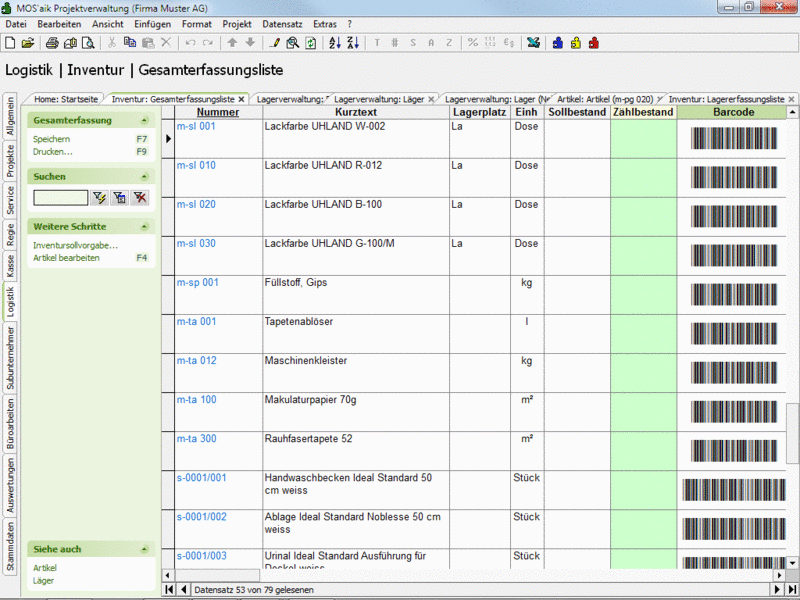Screen dimensions: 800x600
Task: Collapse the Weitere Schritte panel
Action: click(144, 227)
